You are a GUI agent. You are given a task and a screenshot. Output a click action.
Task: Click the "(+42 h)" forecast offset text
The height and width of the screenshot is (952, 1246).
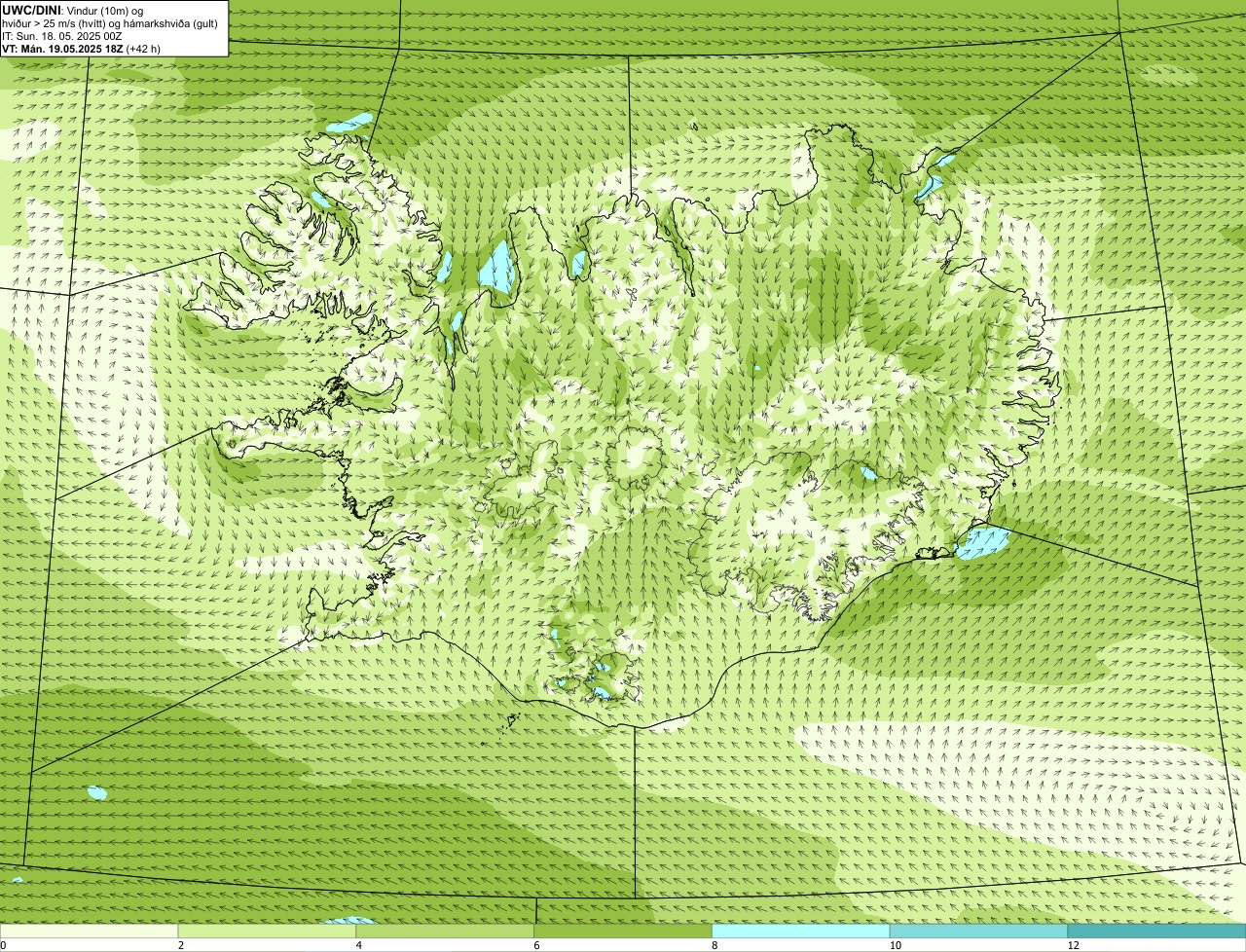click(x=143, y=49)
